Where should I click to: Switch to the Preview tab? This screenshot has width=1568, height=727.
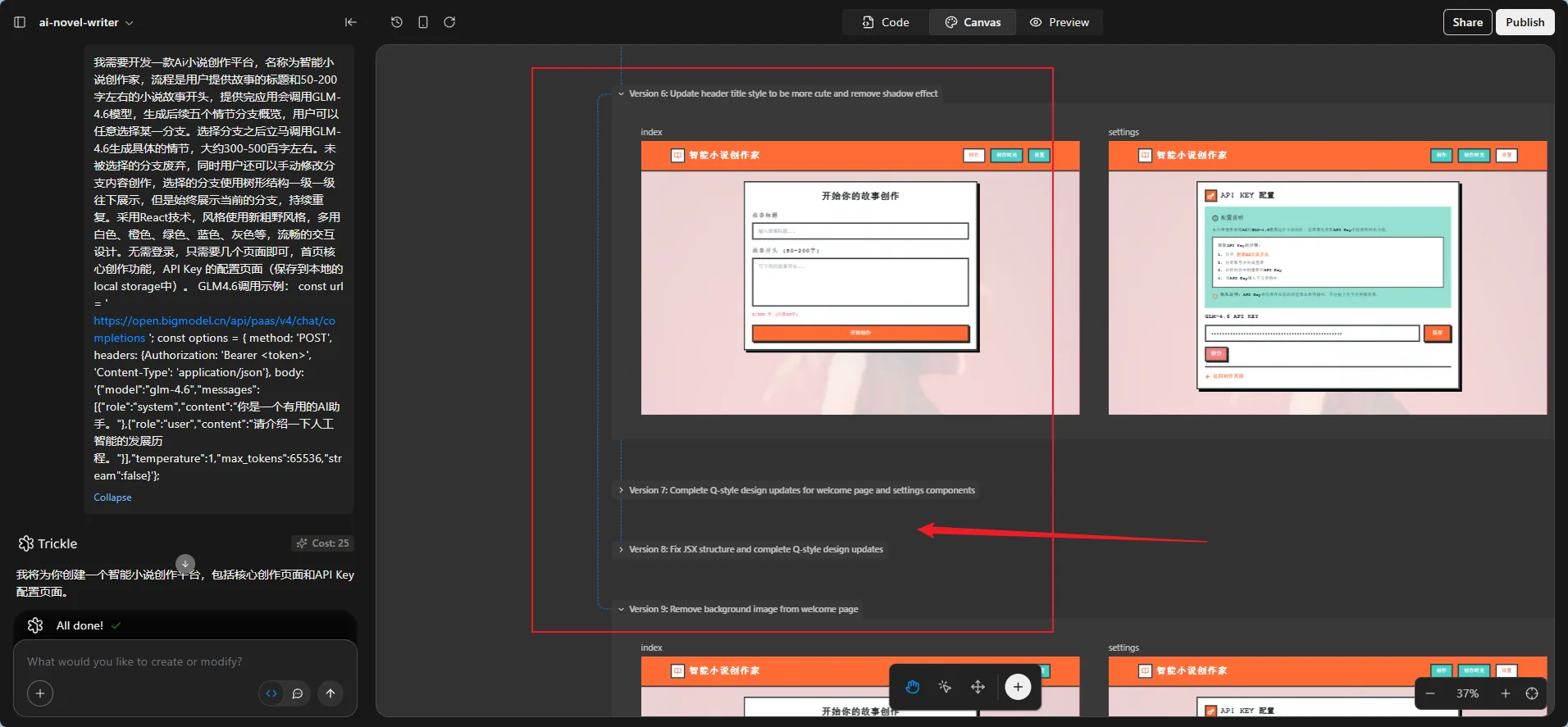(x=1060, y=22)
